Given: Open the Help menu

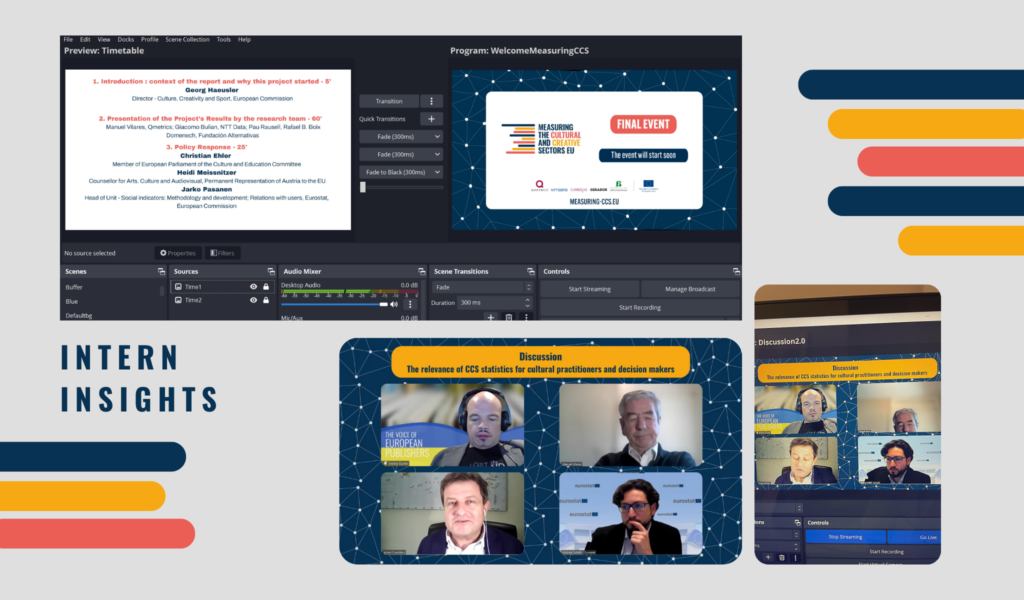Looking at the screenshot, I should click(x=244, y=40).
